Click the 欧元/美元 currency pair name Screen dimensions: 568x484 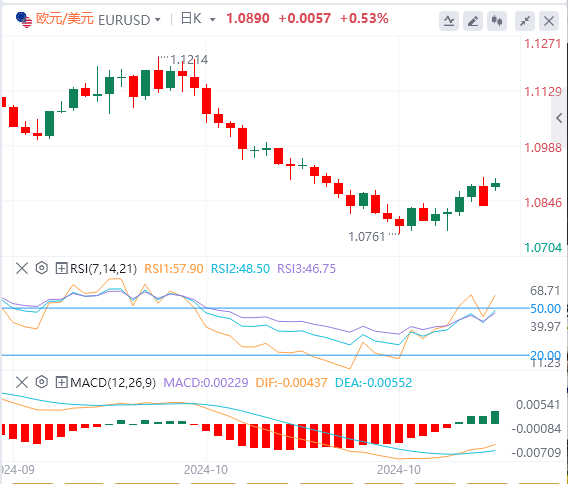pos(65,19)
